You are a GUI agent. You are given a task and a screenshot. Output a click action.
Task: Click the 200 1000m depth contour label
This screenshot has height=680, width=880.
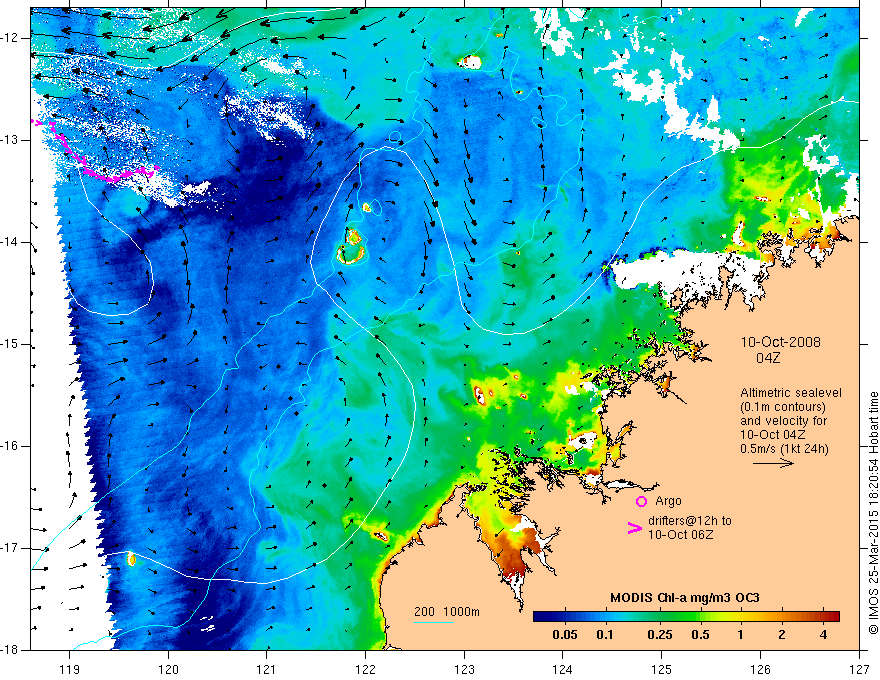447,612
